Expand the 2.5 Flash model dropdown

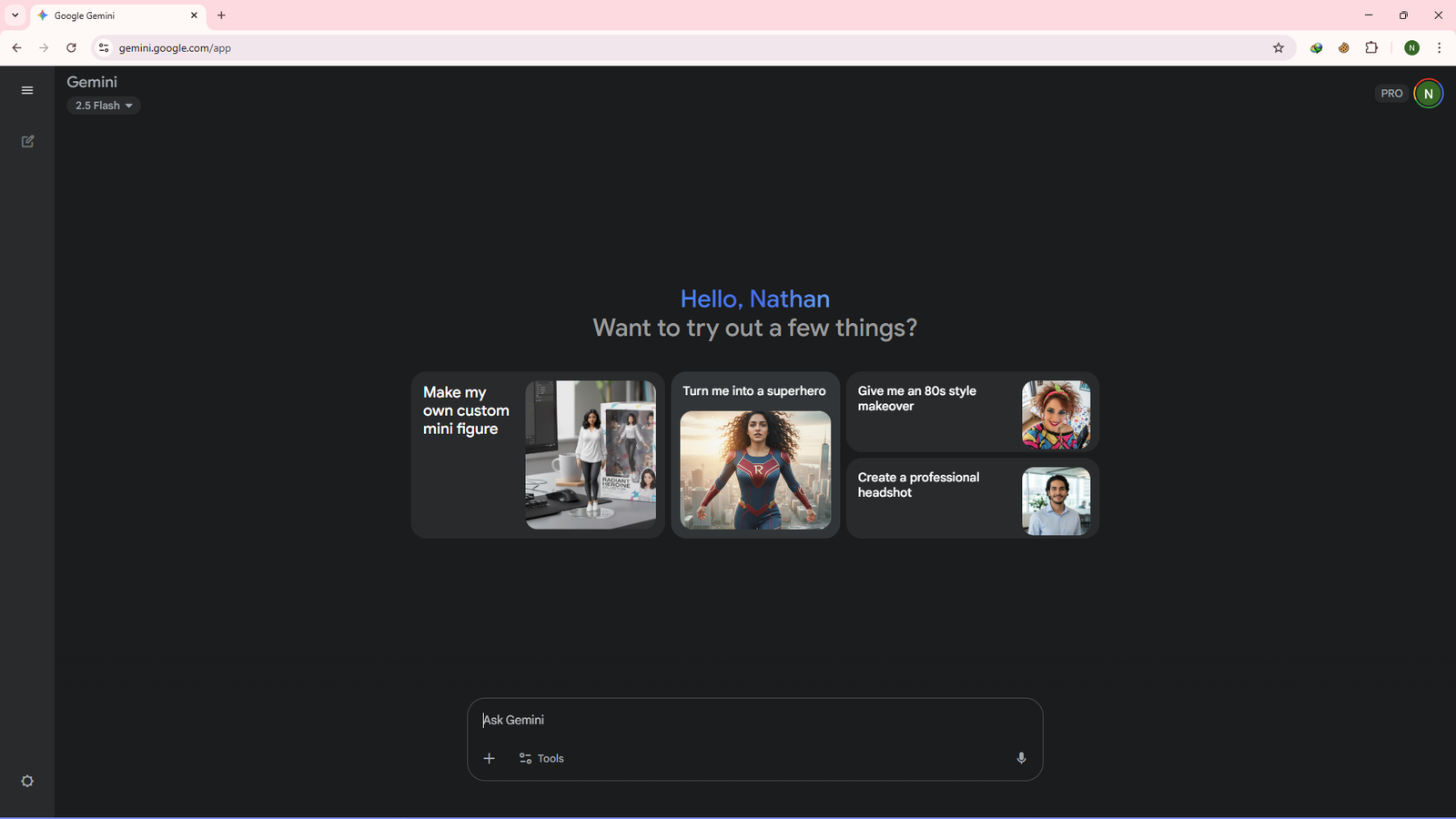coord(104,106)
